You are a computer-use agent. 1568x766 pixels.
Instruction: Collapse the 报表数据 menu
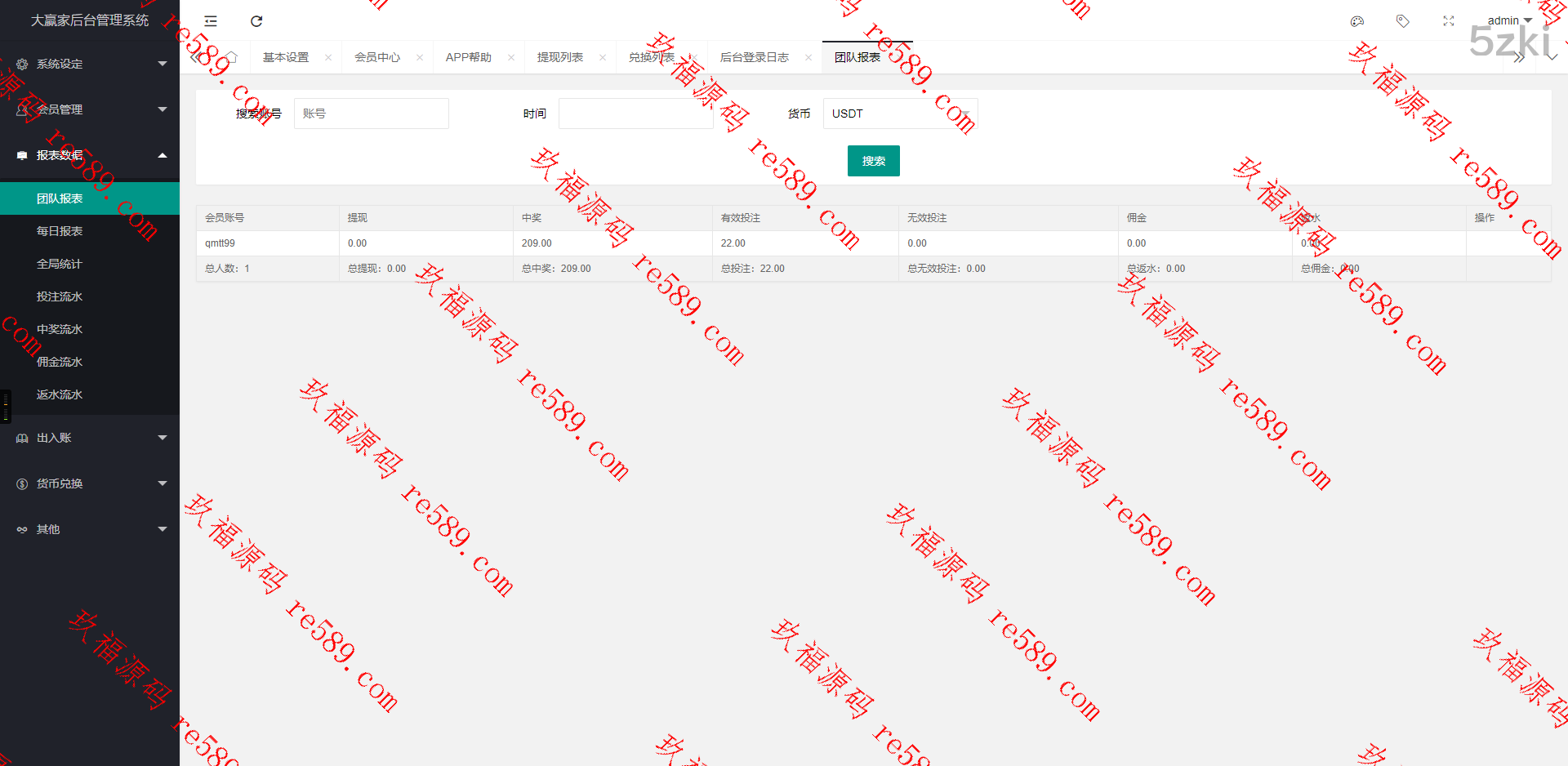(x=90, y=155)
